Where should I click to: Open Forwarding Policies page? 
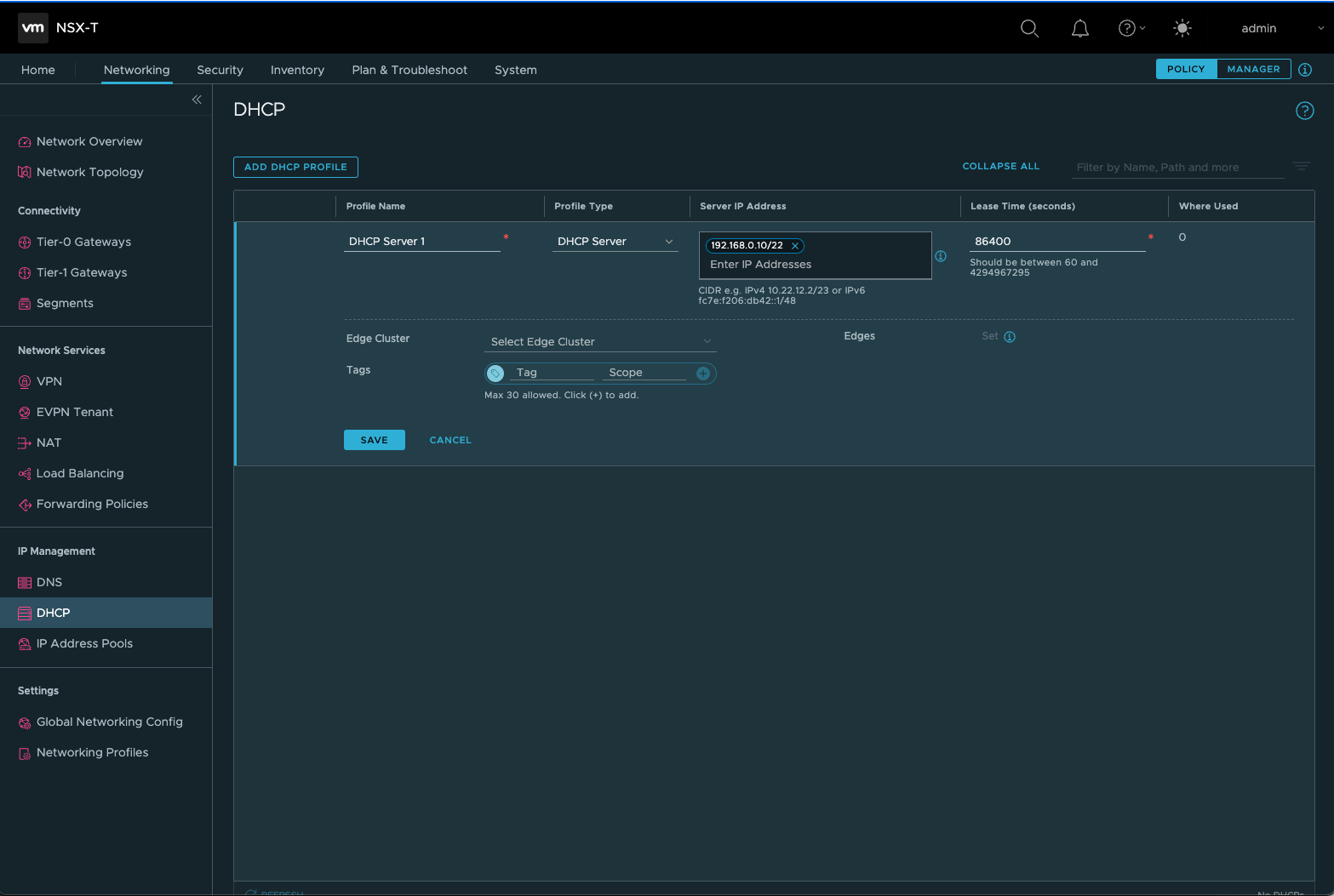click(92, 504)
